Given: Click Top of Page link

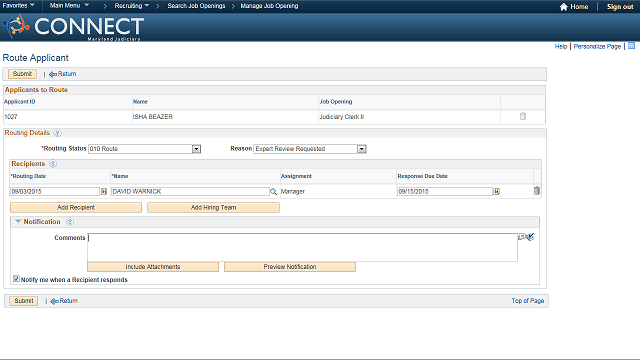Looking at the screenshot, I should point(528,301).
